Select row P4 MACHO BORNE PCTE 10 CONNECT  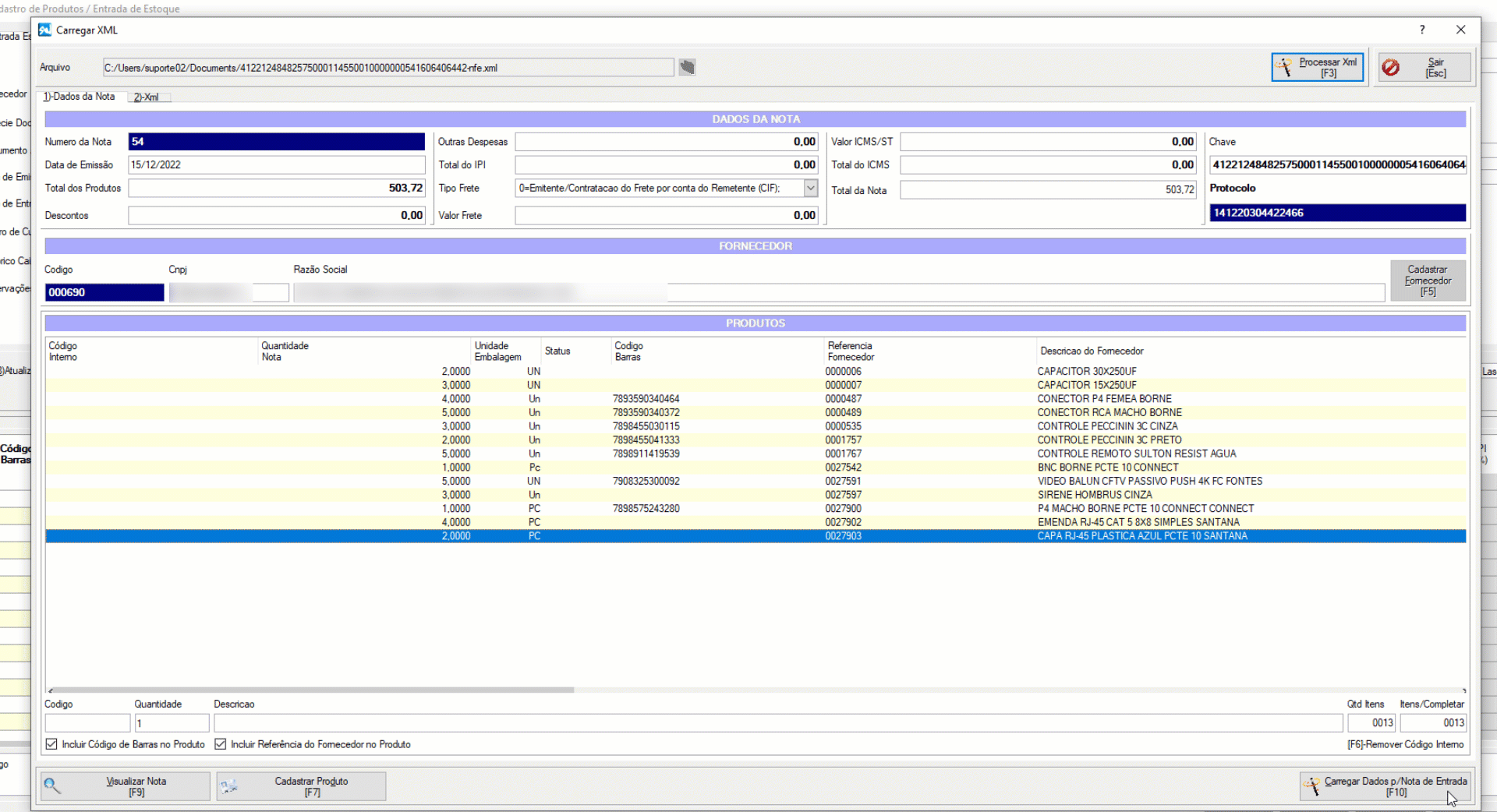coord(756,509)
